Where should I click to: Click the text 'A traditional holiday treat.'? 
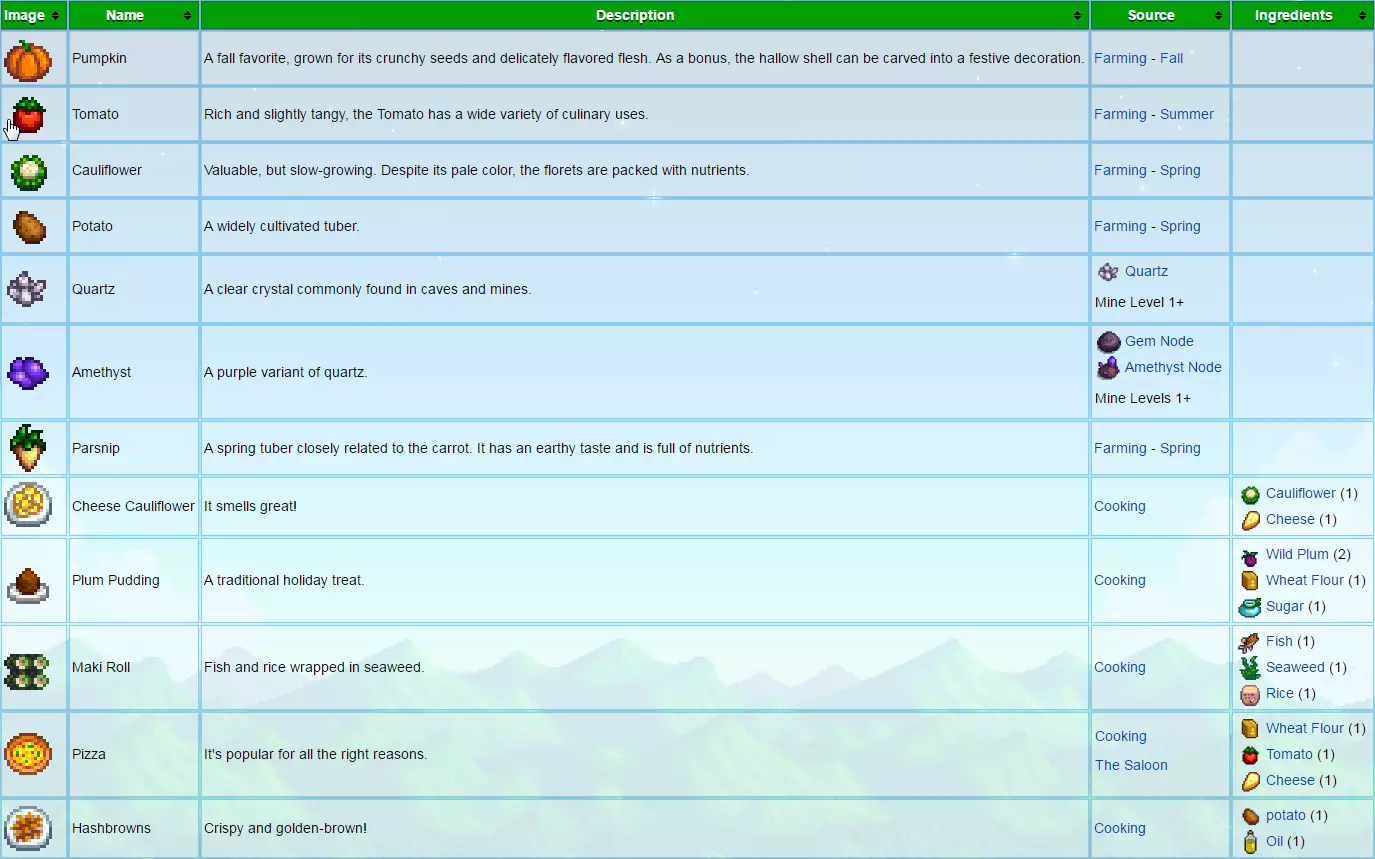point(284,581)
